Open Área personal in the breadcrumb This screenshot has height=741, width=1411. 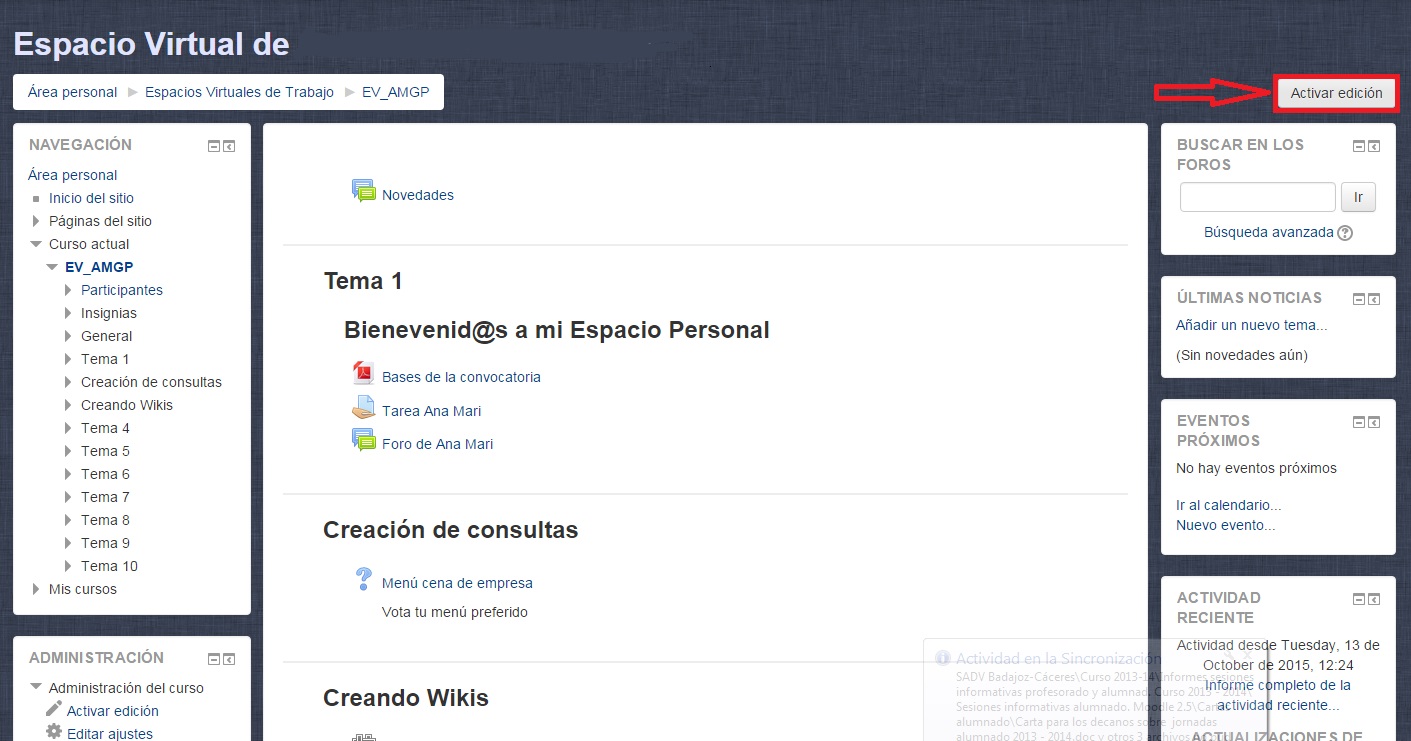pyautogui.click(x=72, y=92)
